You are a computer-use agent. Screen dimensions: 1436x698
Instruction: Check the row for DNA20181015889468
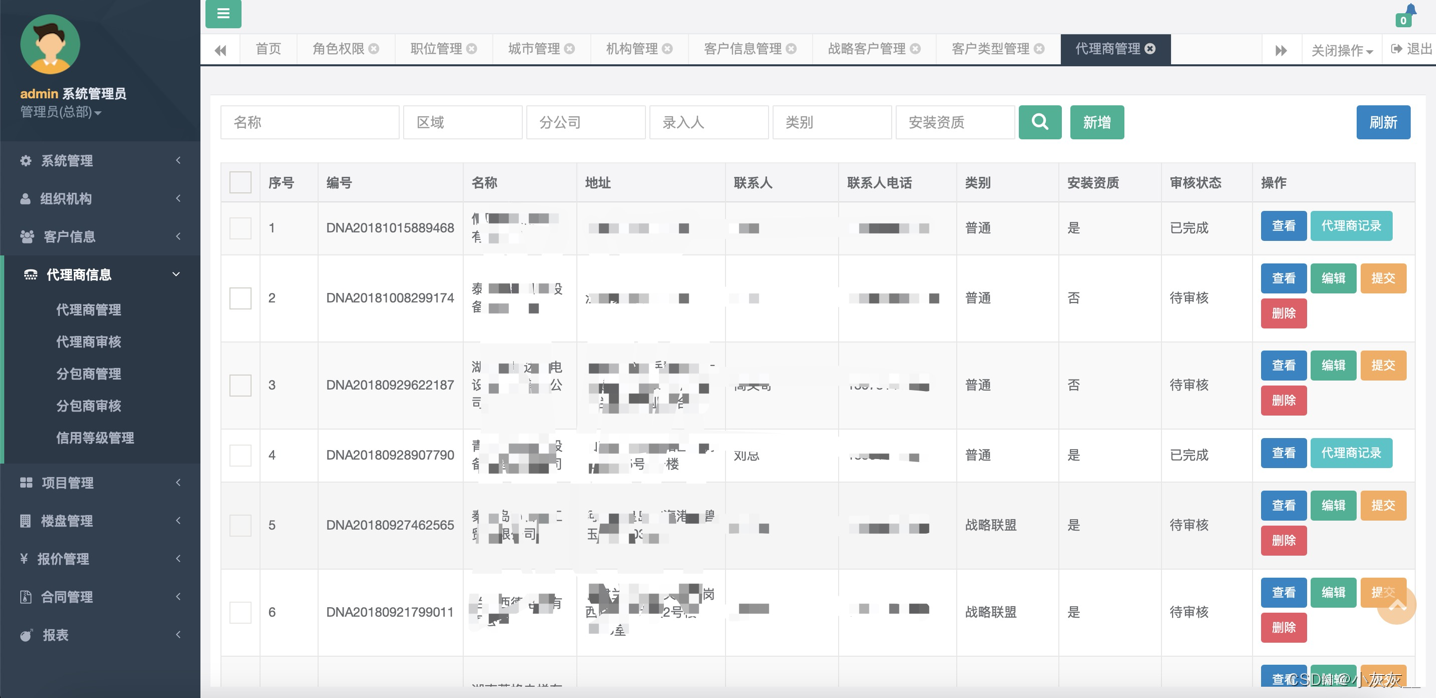(x=240, y=228)
